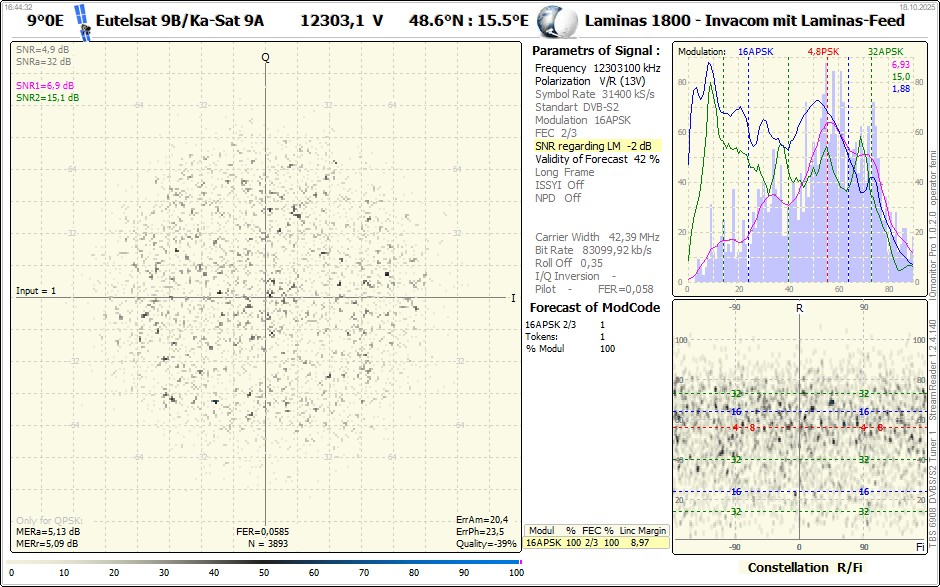The width and height of the screenshot is (940, 587).
Task: Click the blue 1,88 histogram value
Action: click(x=900, y=89)
